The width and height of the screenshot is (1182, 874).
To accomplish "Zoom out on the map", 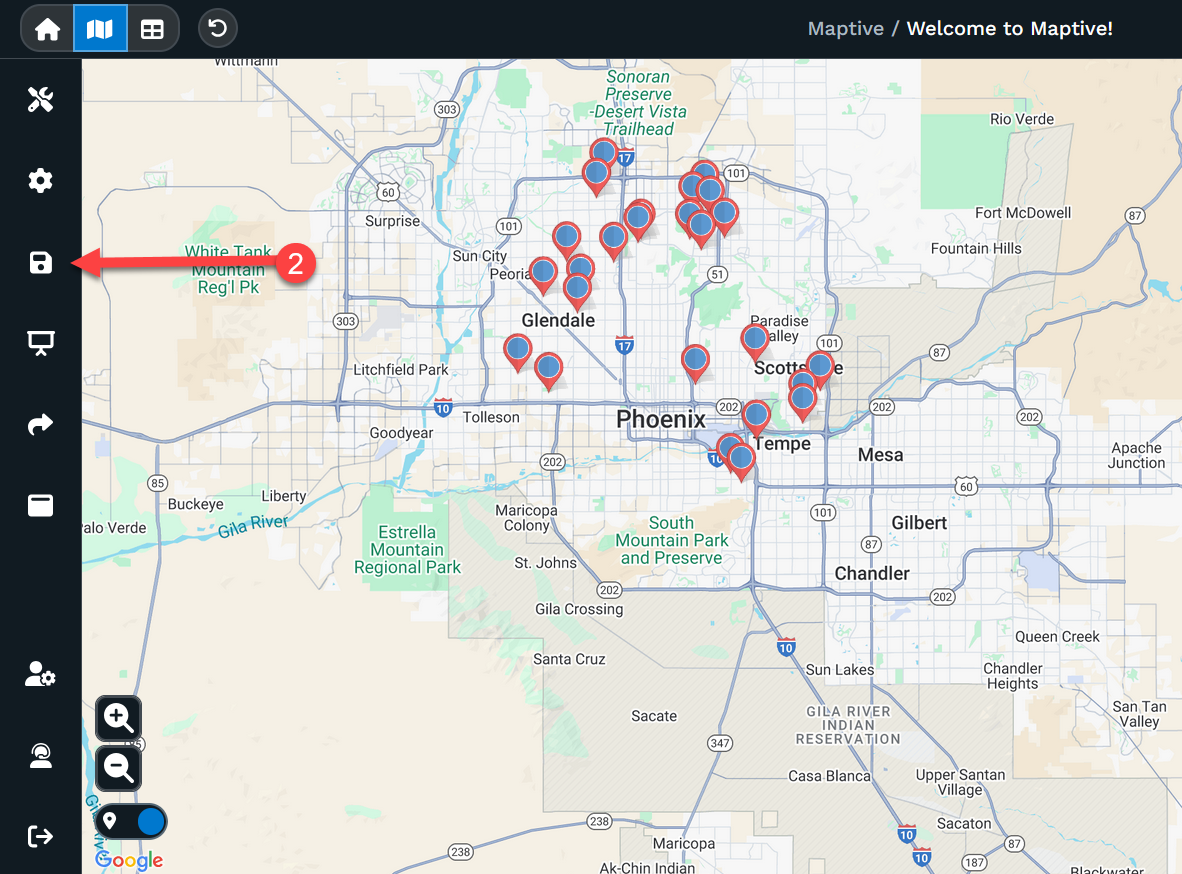I will point(118,768).
